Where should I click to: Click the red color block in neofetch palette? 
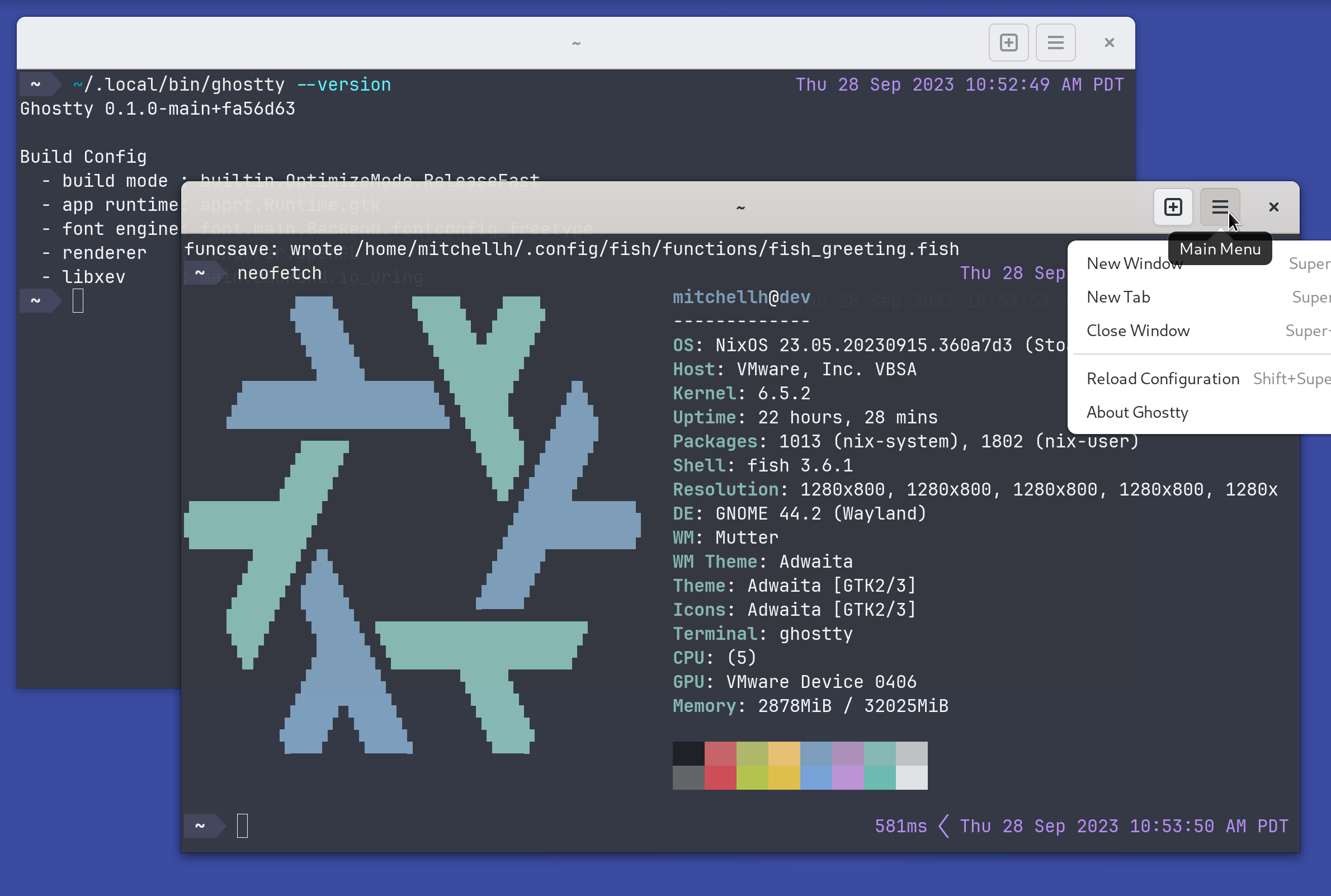[720, 754]
